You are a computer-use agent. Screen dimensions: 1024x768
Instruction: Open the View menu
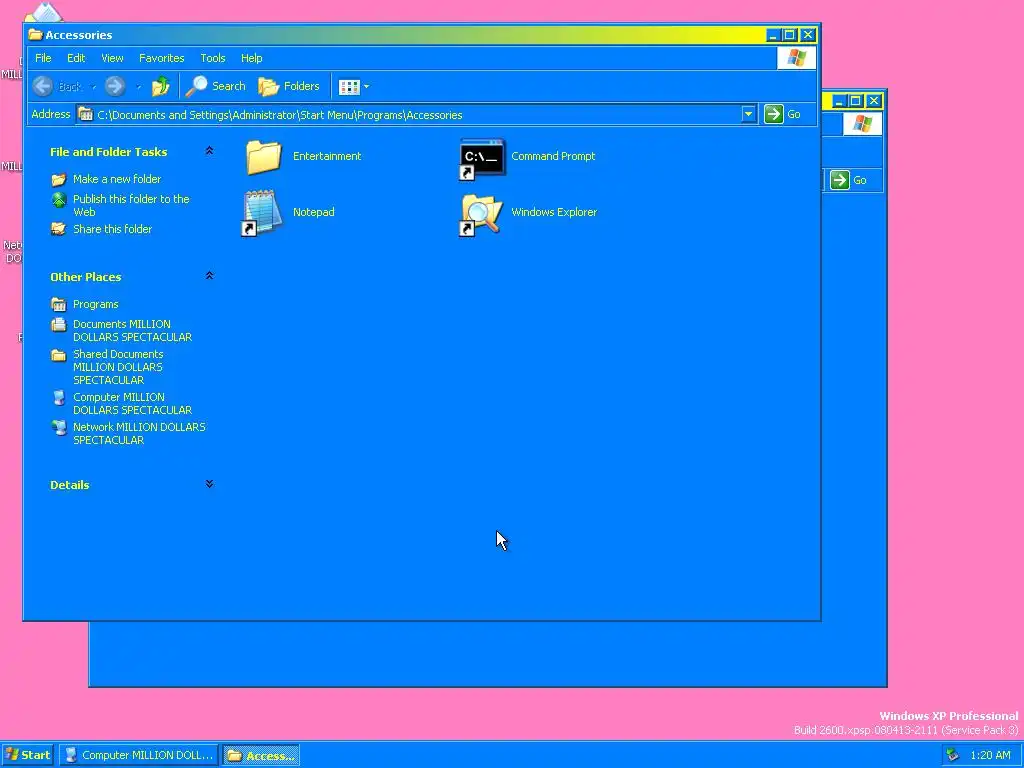112,58
